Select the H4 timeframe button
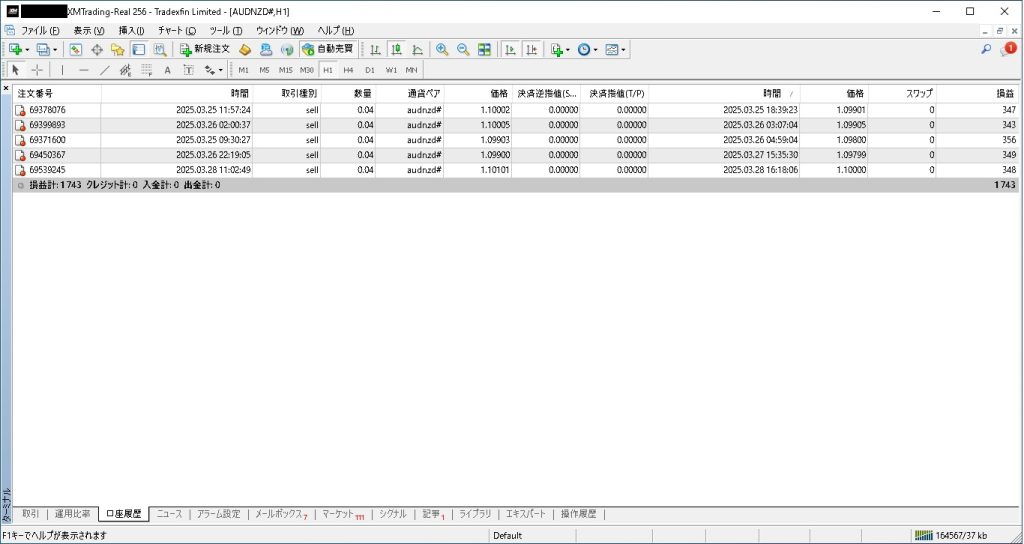The width and height of the screenshot is (1024, 544). pyautogui.click(x=348, y=70)
